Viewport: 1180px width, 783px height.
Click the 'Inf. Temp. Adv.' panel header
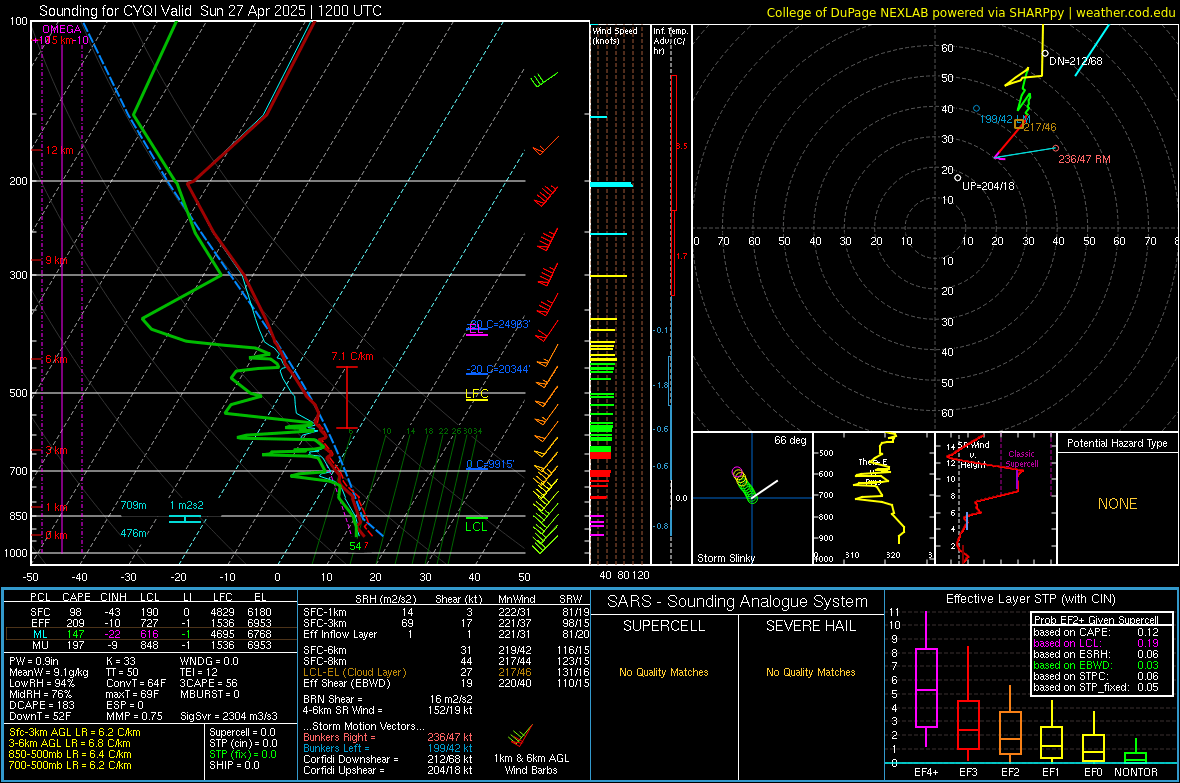click(x=670, y=41)
